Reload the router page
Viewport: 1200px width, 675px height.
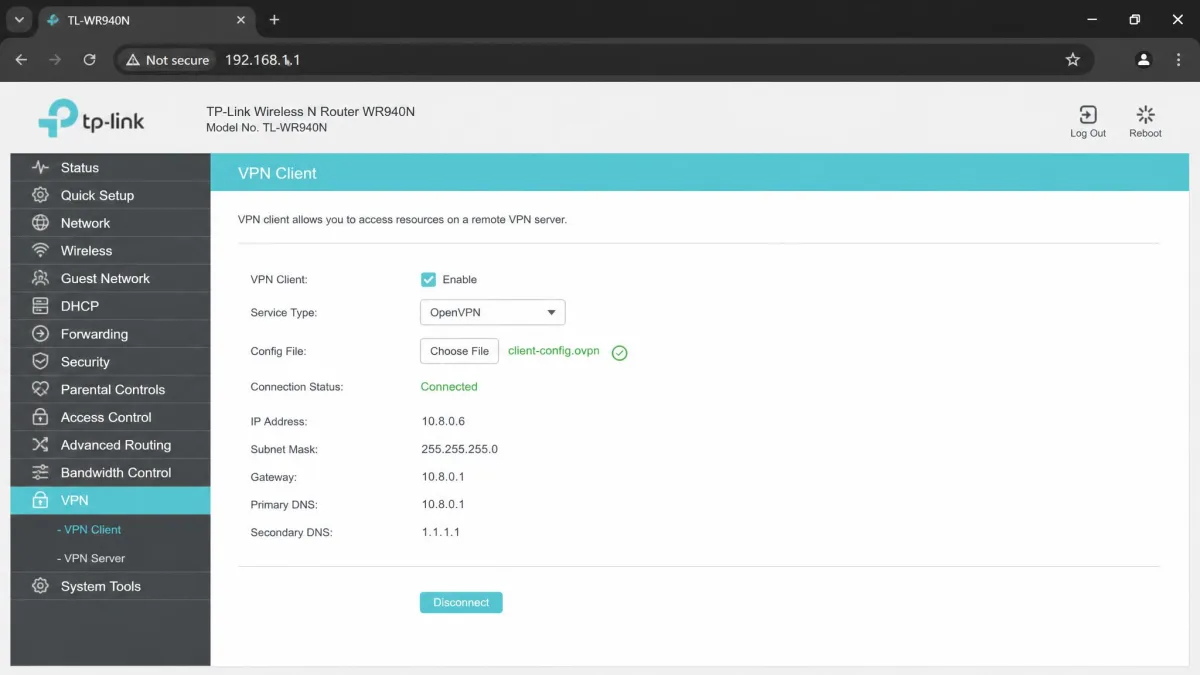(x=89, y=60)
